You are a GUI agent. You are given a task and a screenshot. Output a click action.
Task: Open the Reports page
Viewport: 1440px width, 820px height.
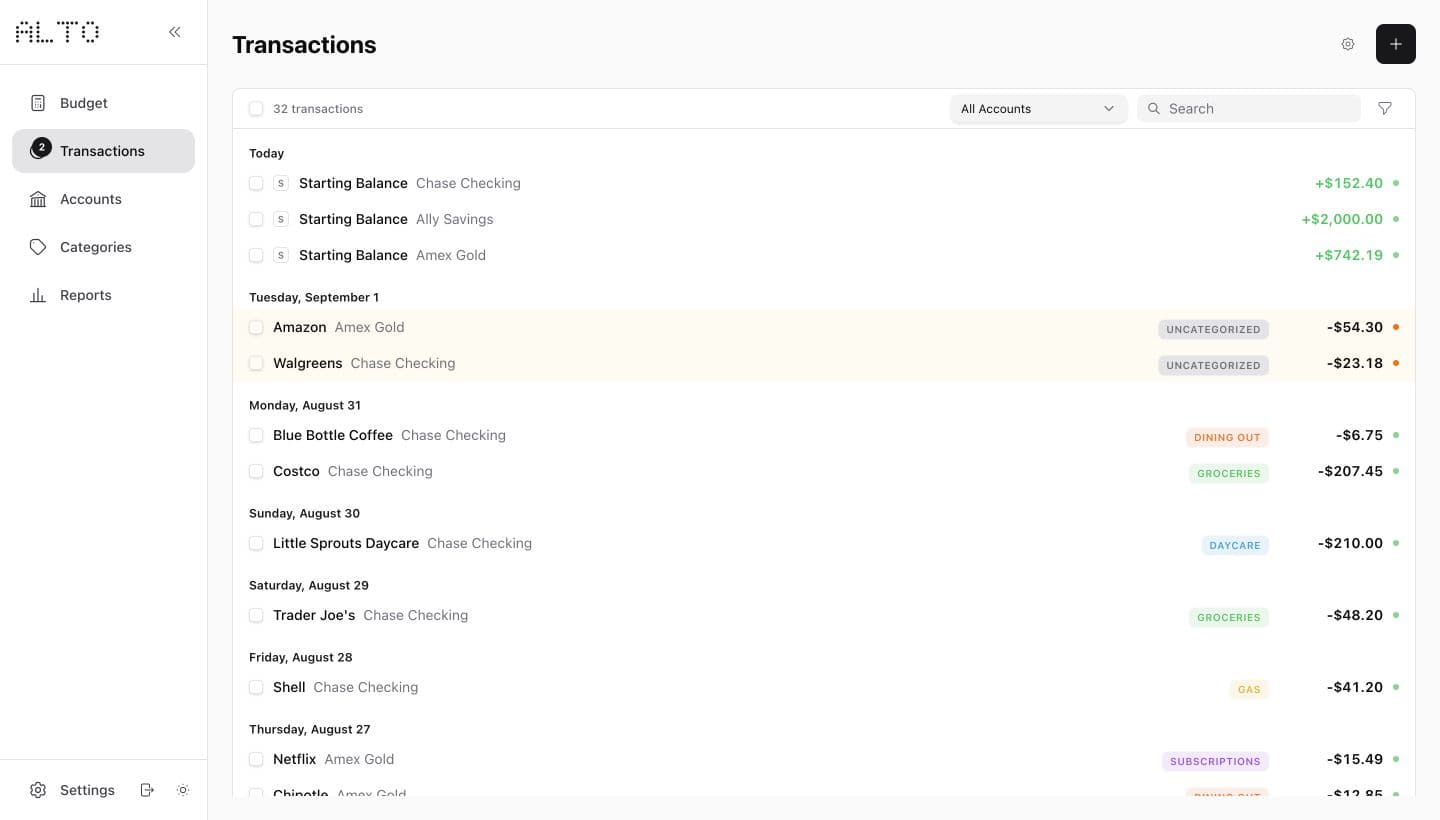tap(103, 295)
